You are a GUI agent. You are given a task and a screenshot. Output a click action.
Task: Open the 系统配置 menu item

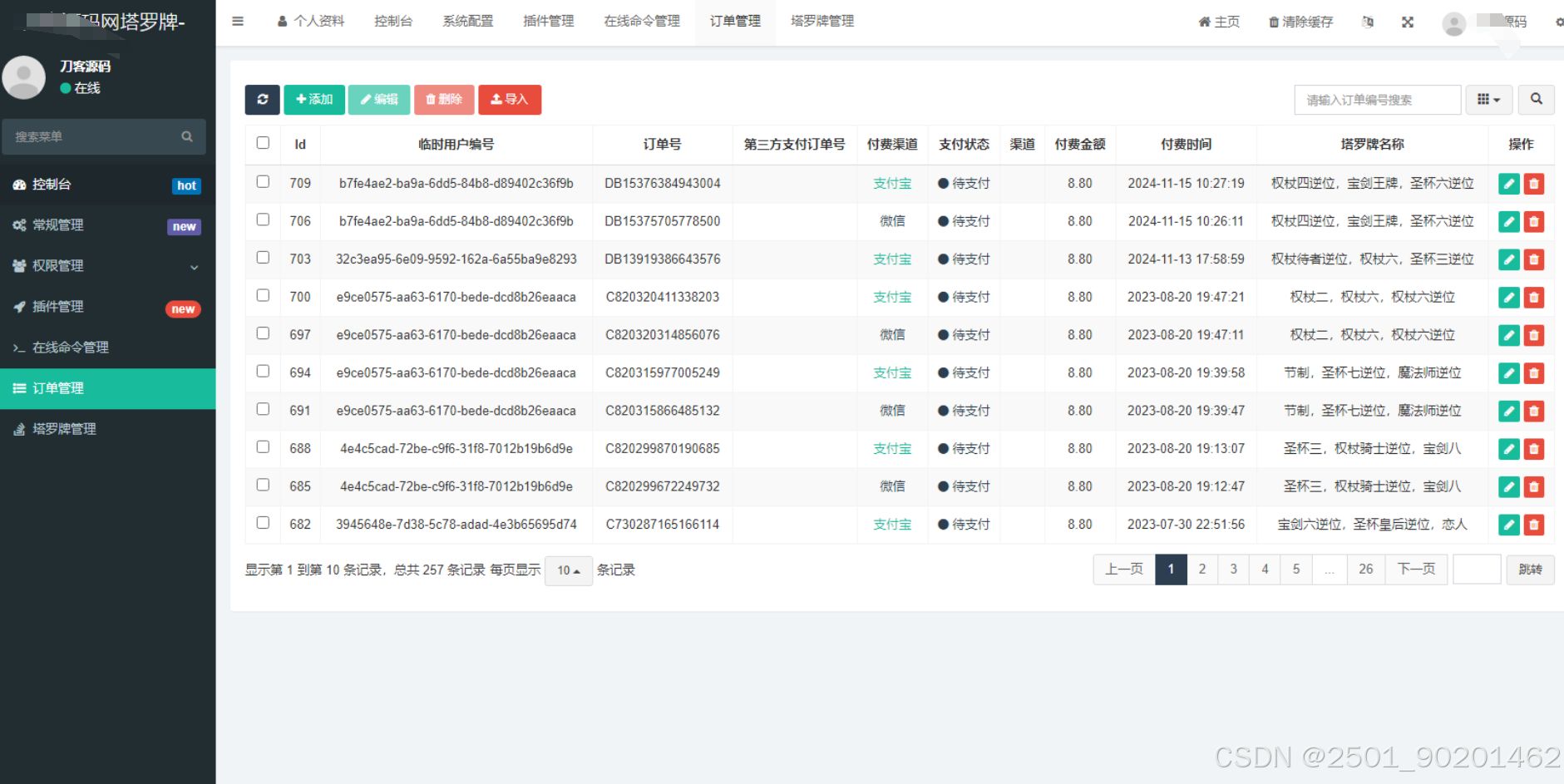(x=467, y=22)
